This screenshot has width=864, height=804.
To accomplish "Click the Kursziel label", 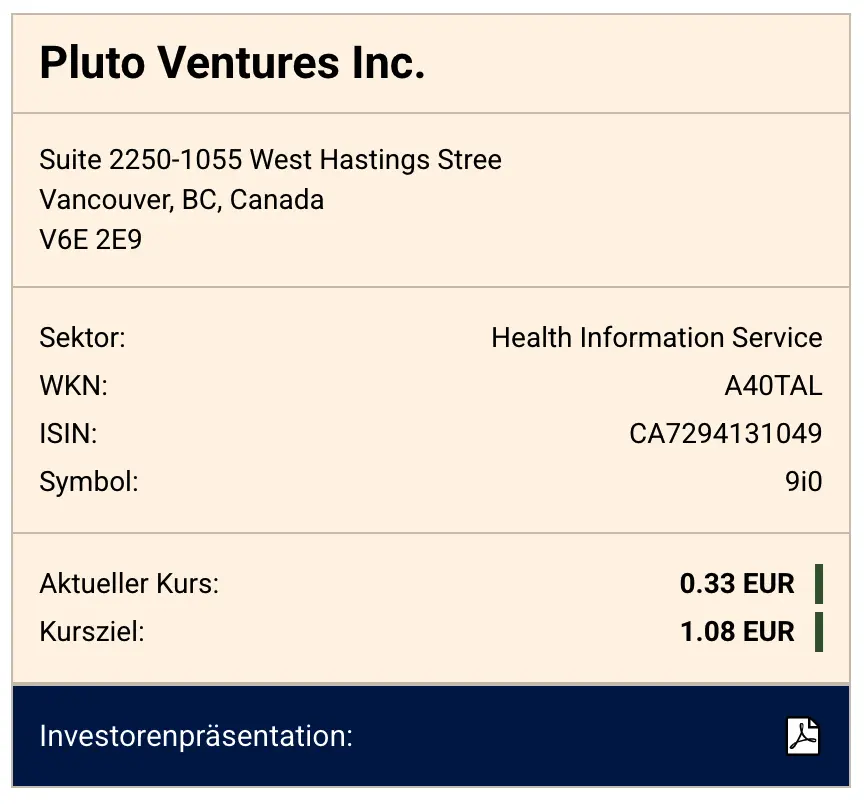I will [x=92, y=632].
